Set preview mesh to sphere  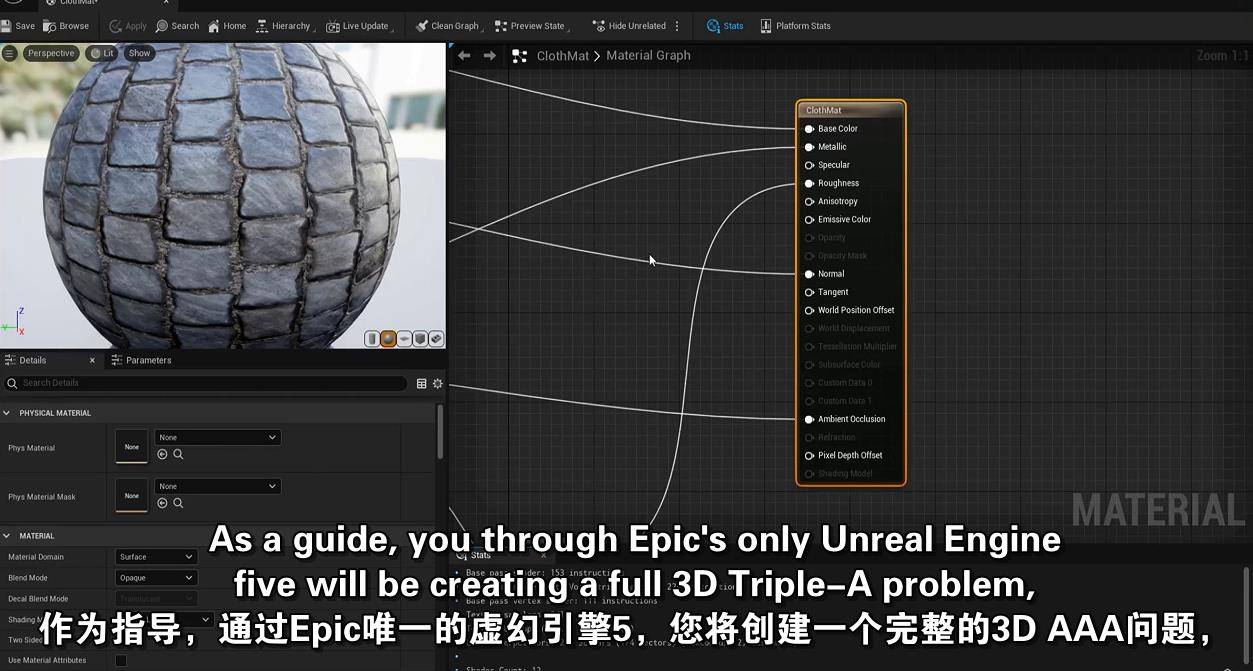388,339
